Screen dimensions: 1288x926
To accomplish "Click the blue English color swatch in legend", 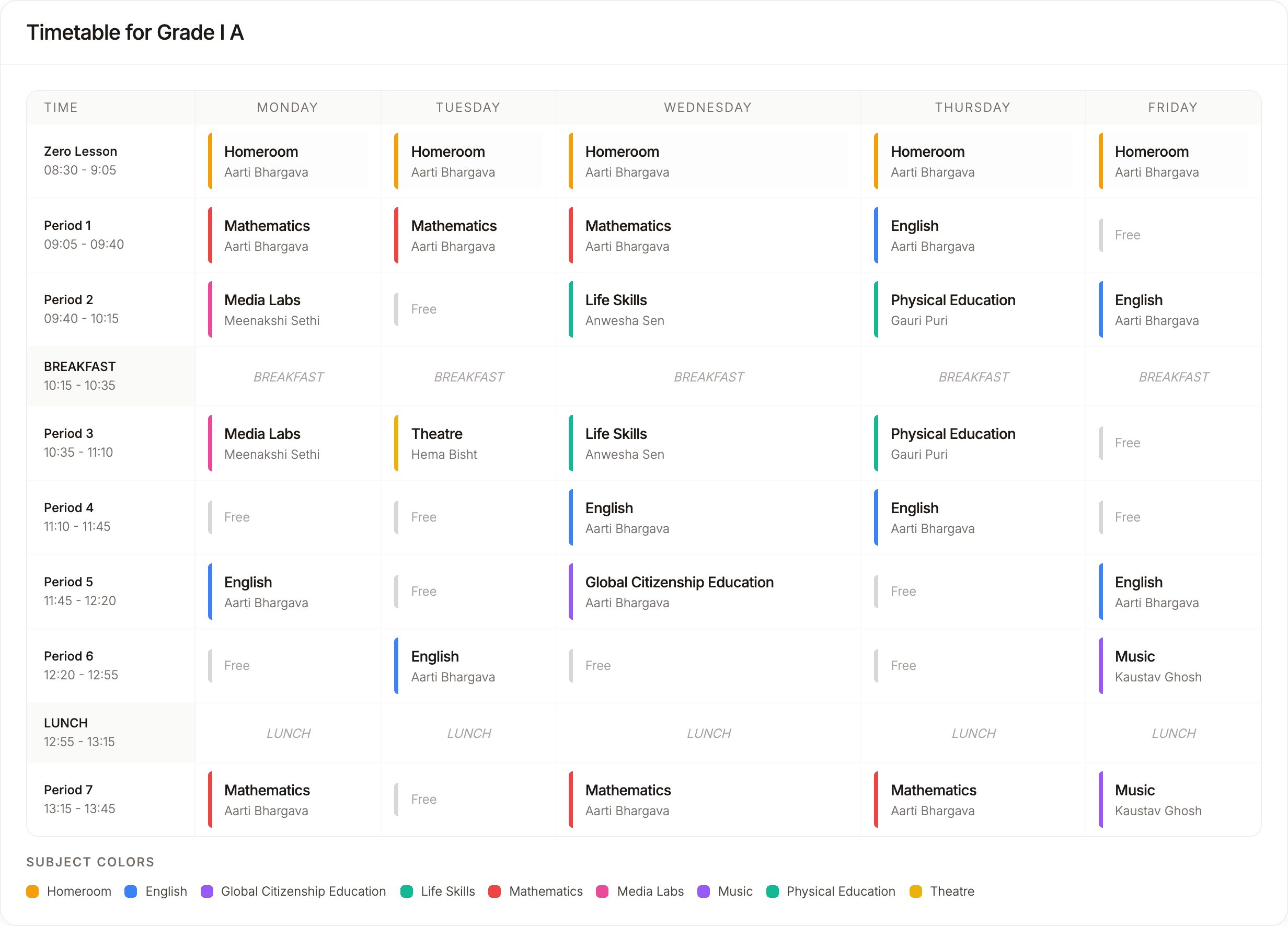I will coord(130,892).
